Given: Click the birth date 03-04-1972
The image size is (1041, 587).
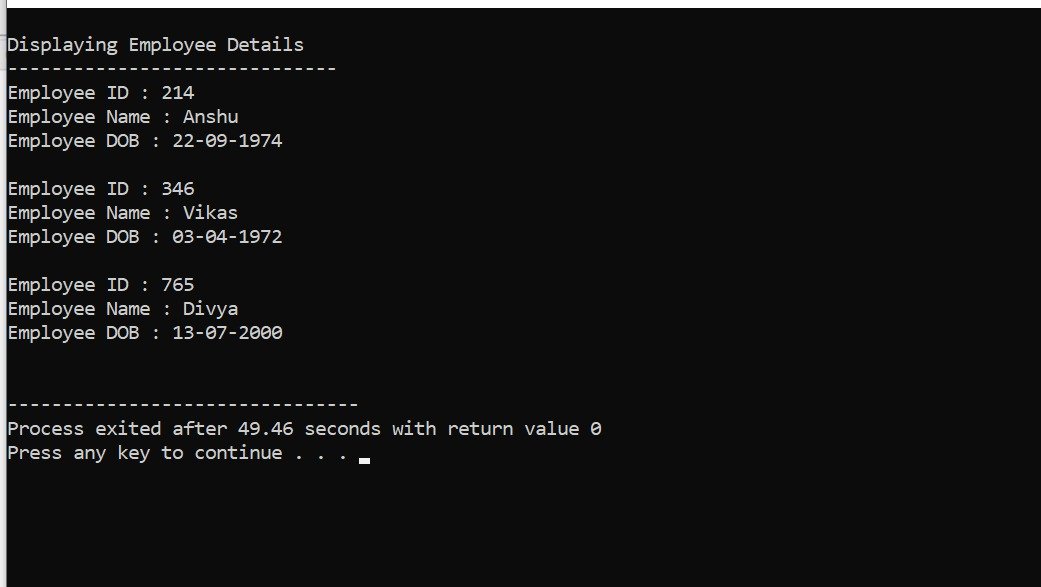Looking at the screenshot, I should (227, 237).
